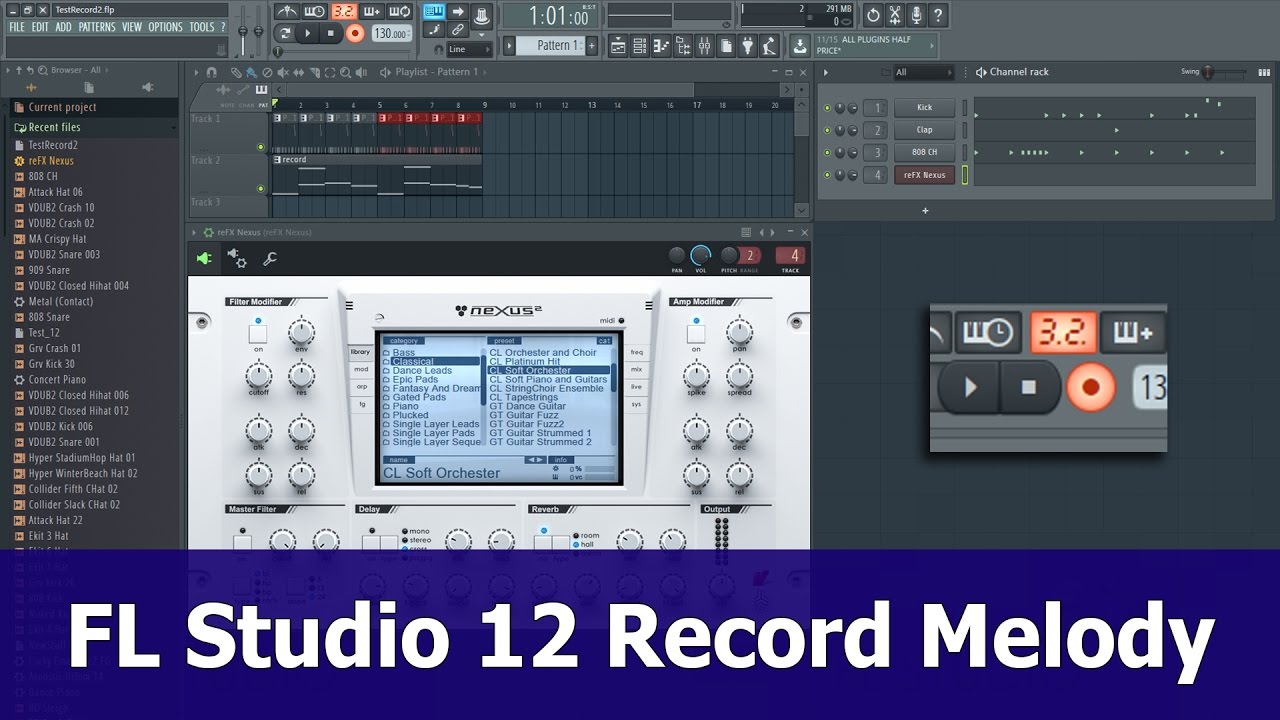This screenshot has height=720, width=1280.
Task: Mute the Clap channel LED
Action: (827, 130)
